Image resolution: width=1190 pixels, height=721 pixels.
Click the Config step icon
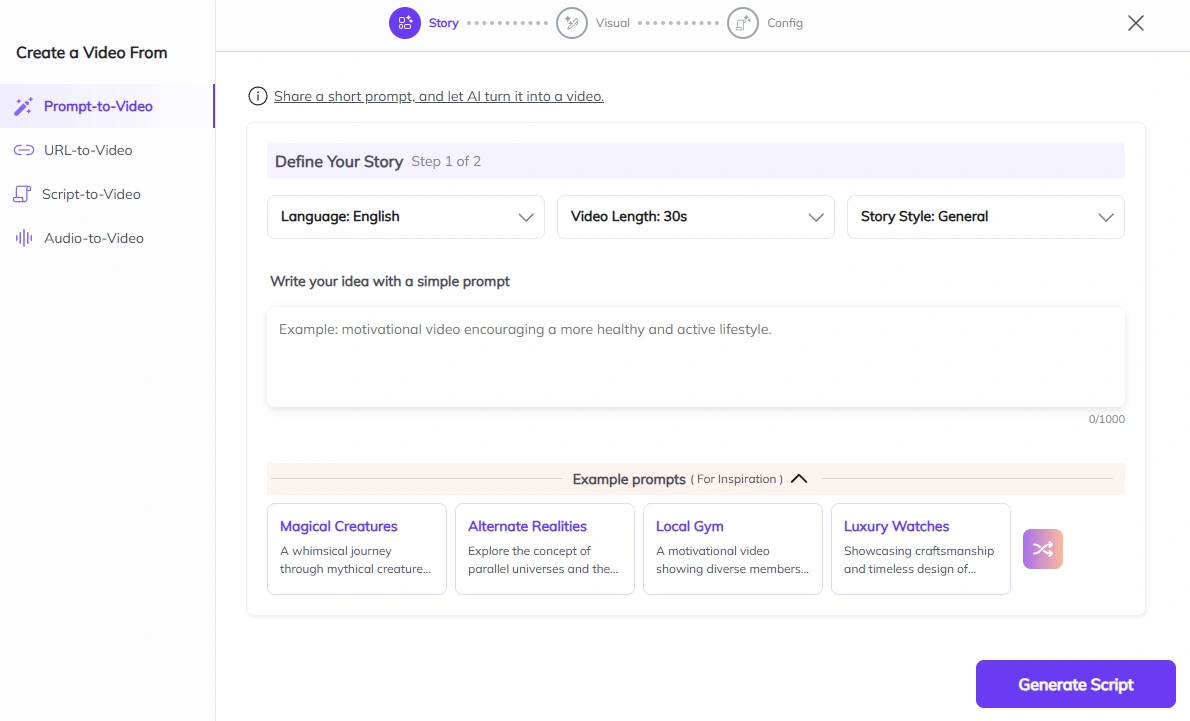[x=742, y=23]
